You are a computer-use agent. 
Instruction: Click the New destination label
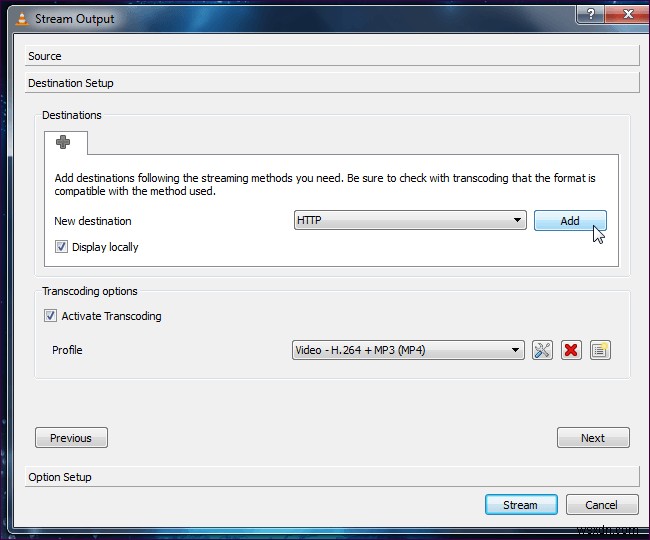click(x=93, y=221)
